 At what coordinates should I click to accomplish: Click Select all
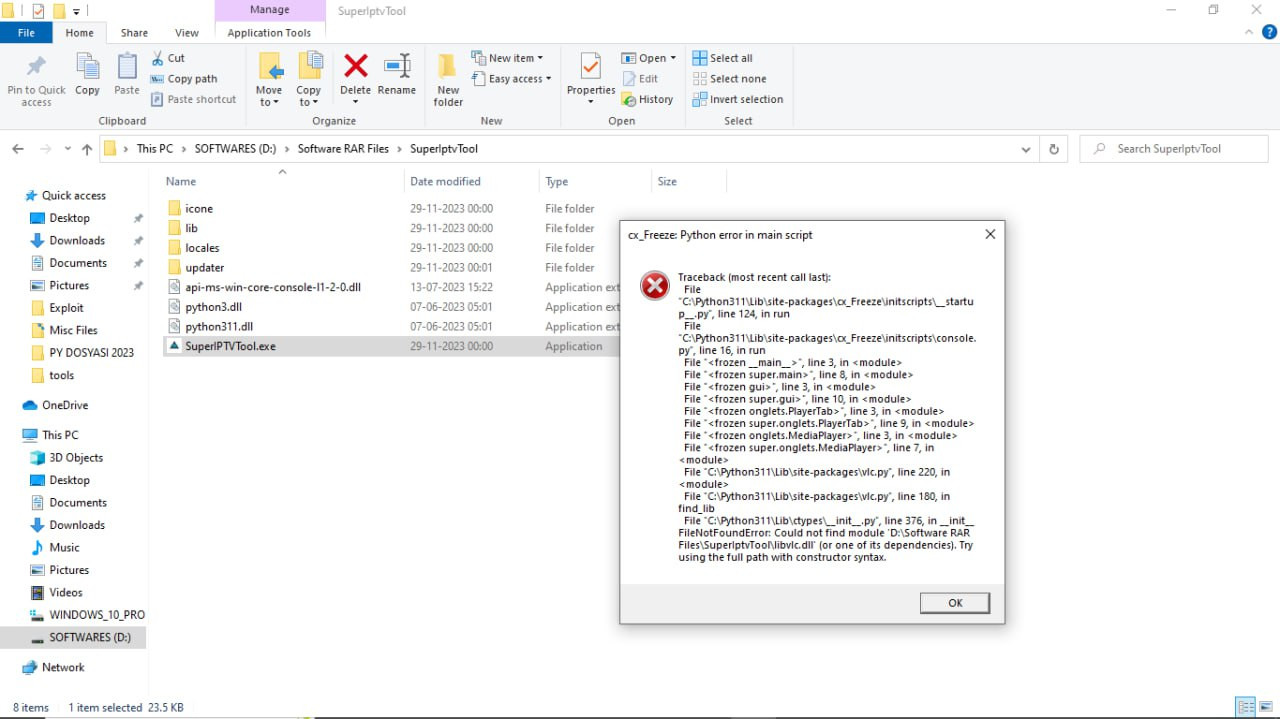point(722,58)
